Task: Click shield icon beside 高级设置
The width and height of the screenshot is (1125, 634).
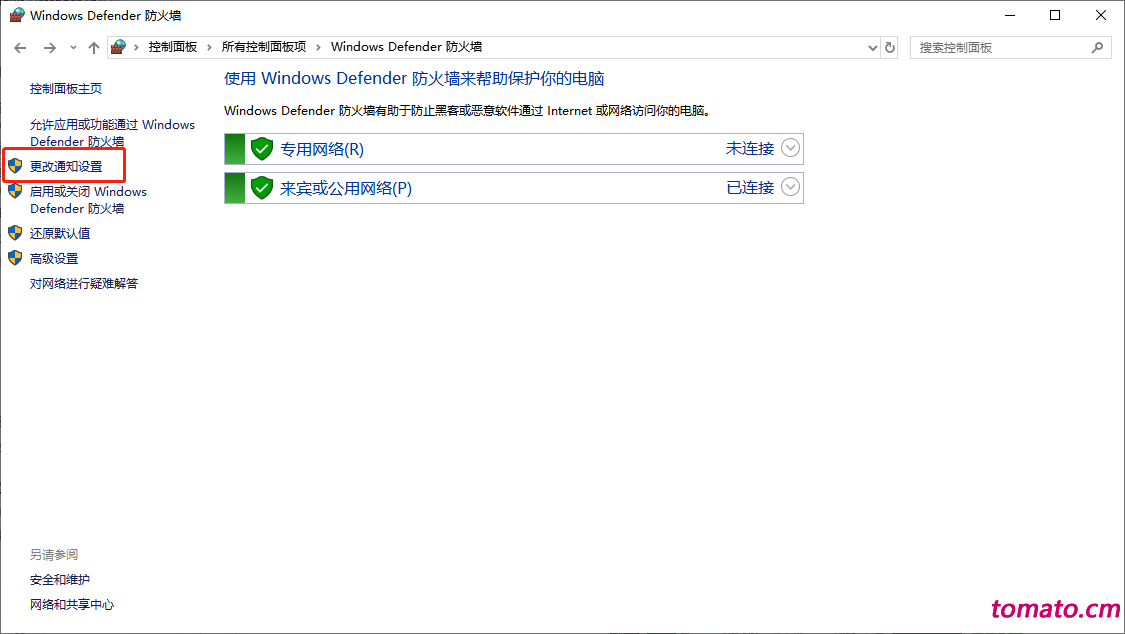Action: tap(15, 258)
